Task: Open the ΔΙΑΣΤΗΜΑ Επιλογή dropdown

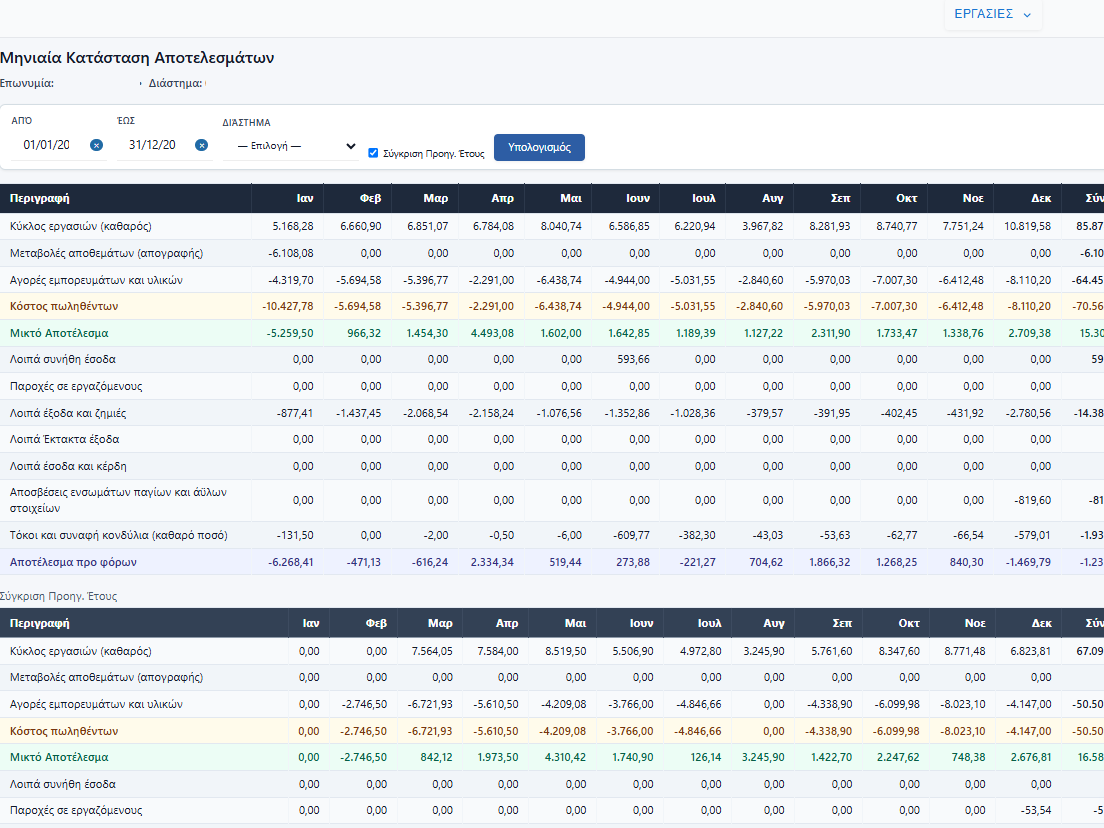Action: point(291,146)
